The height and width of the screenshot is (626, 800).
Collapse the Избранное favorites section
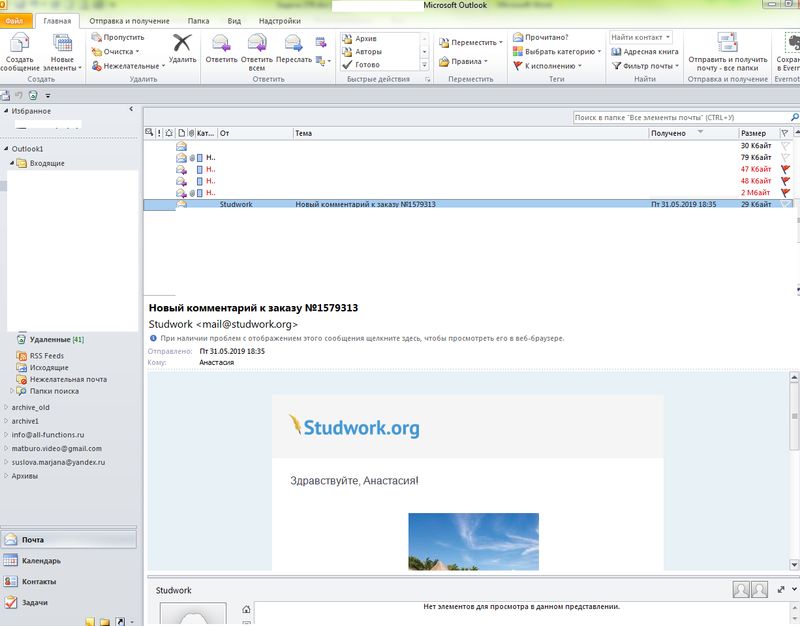(132, 110)
